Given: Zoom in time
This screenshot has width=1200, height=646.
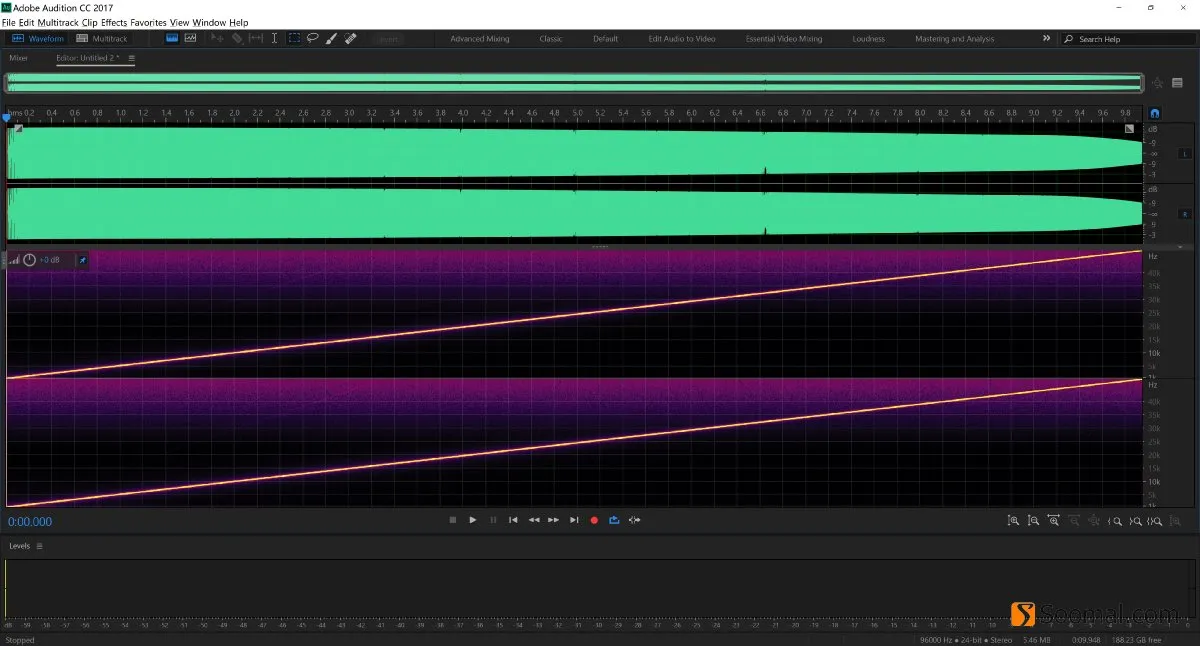Looking at the screenshot, I should click(x=1053, y=520).
